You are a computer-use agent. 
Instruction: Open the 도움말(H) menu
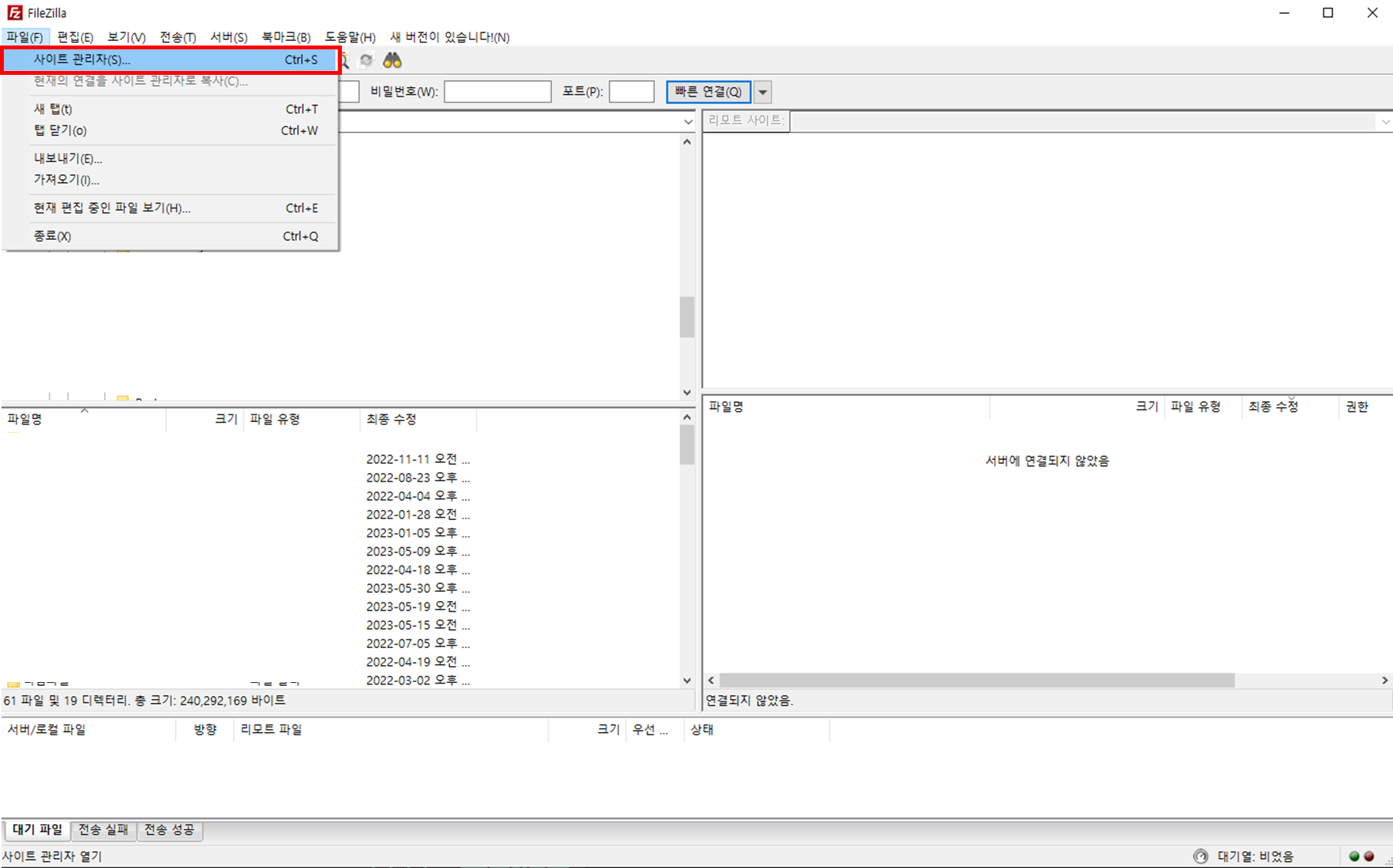(x=350, y=37)
